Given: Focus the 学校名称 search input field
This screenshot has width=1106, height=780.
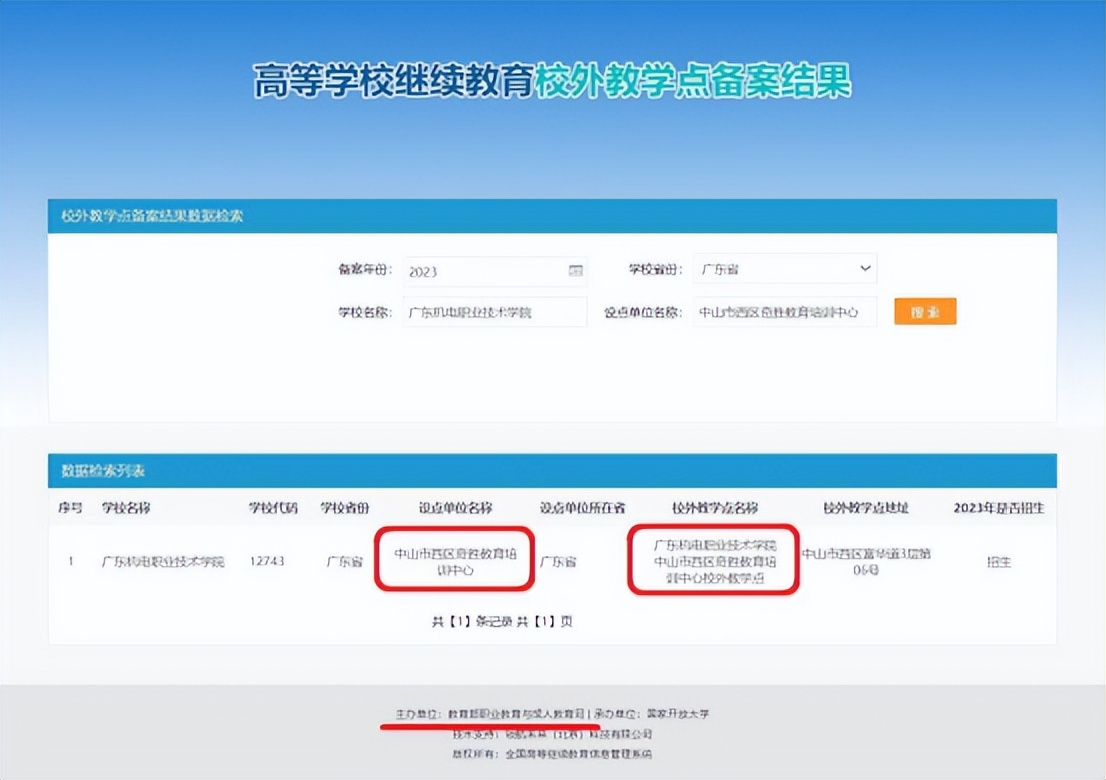Looking at the screenshot, I should pos(495,311).
